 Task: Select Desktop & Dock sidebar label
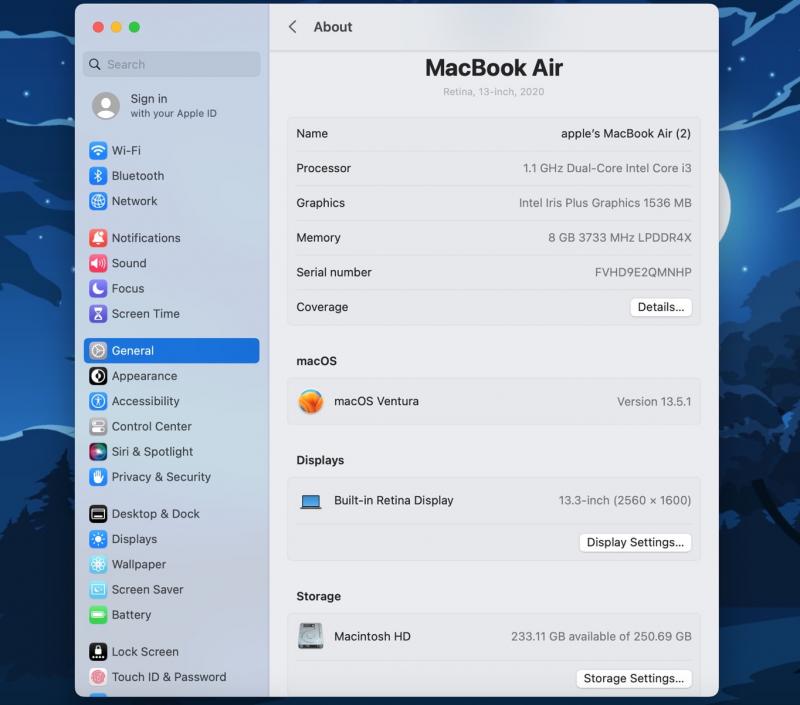[x=156, y=514]
